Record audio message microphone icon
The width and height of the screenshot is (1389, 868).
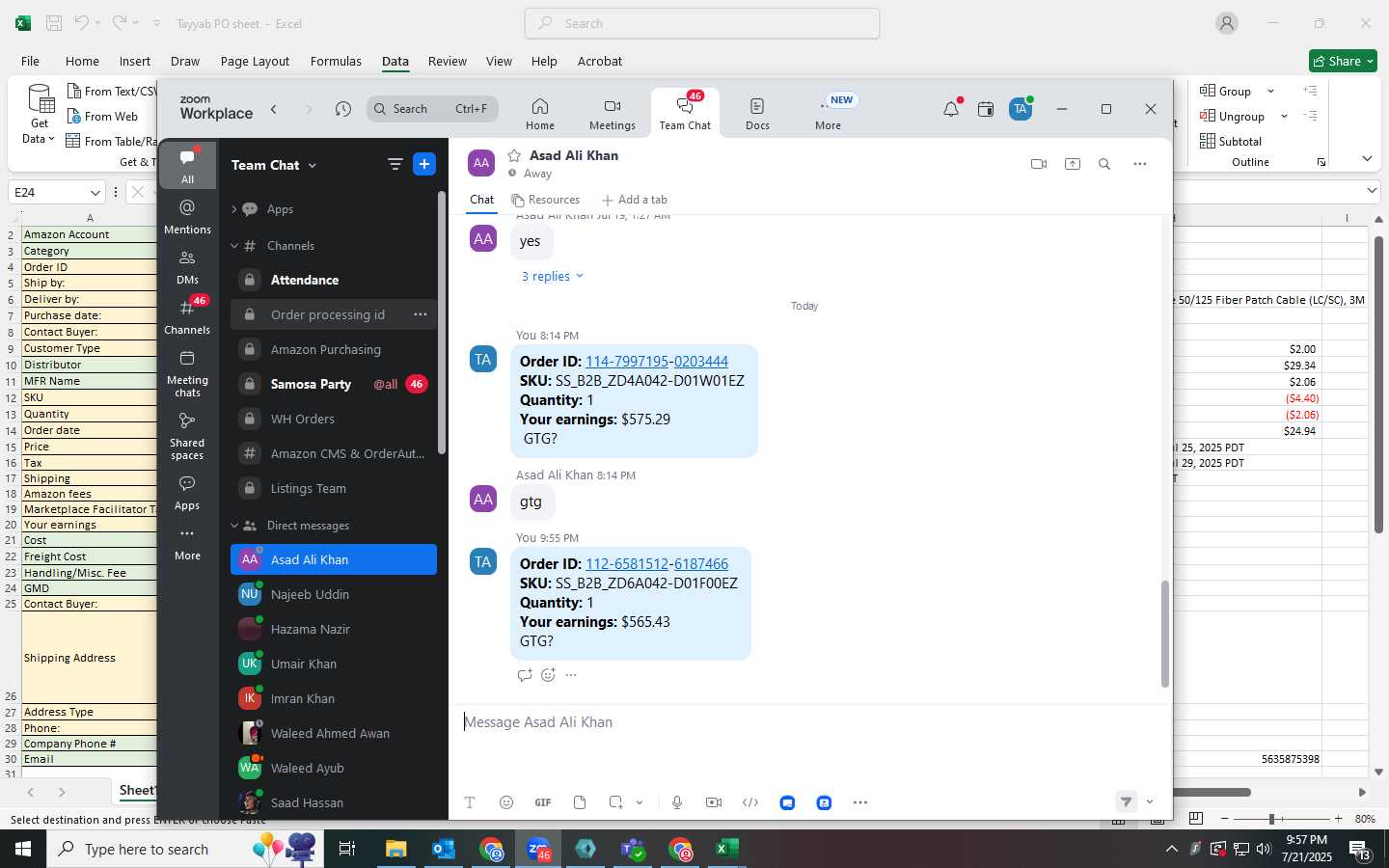tap(677, 802)
